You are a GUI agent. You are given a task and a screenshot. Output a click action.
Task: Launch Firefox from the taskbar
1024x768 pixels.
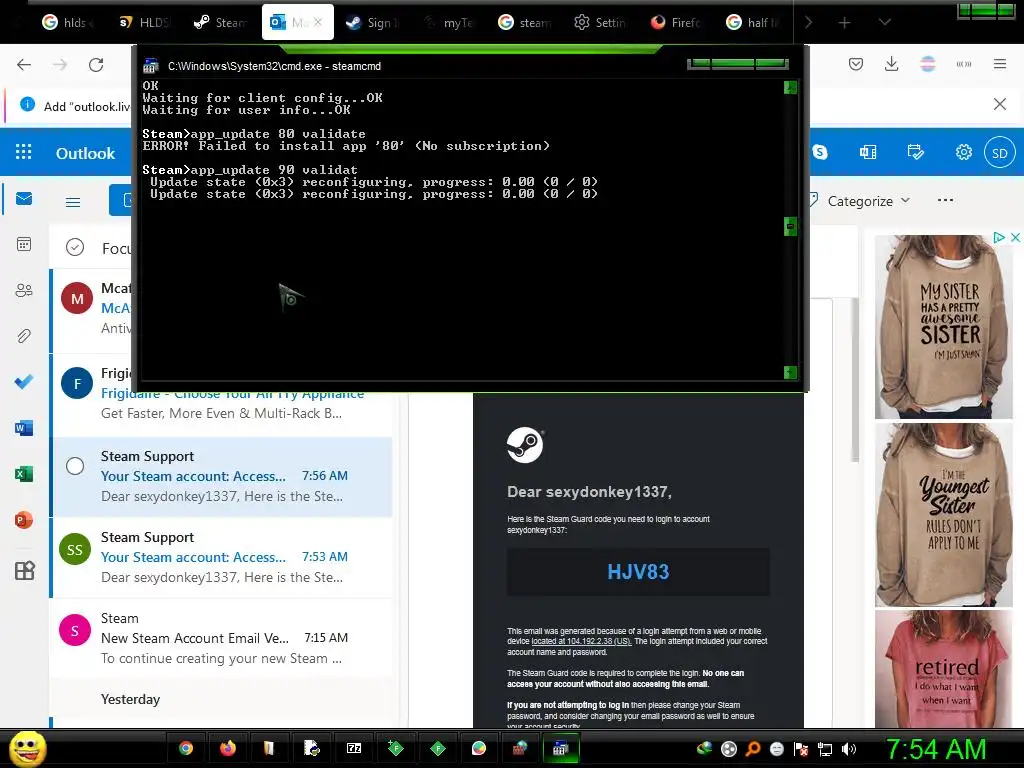pos(227,748)
